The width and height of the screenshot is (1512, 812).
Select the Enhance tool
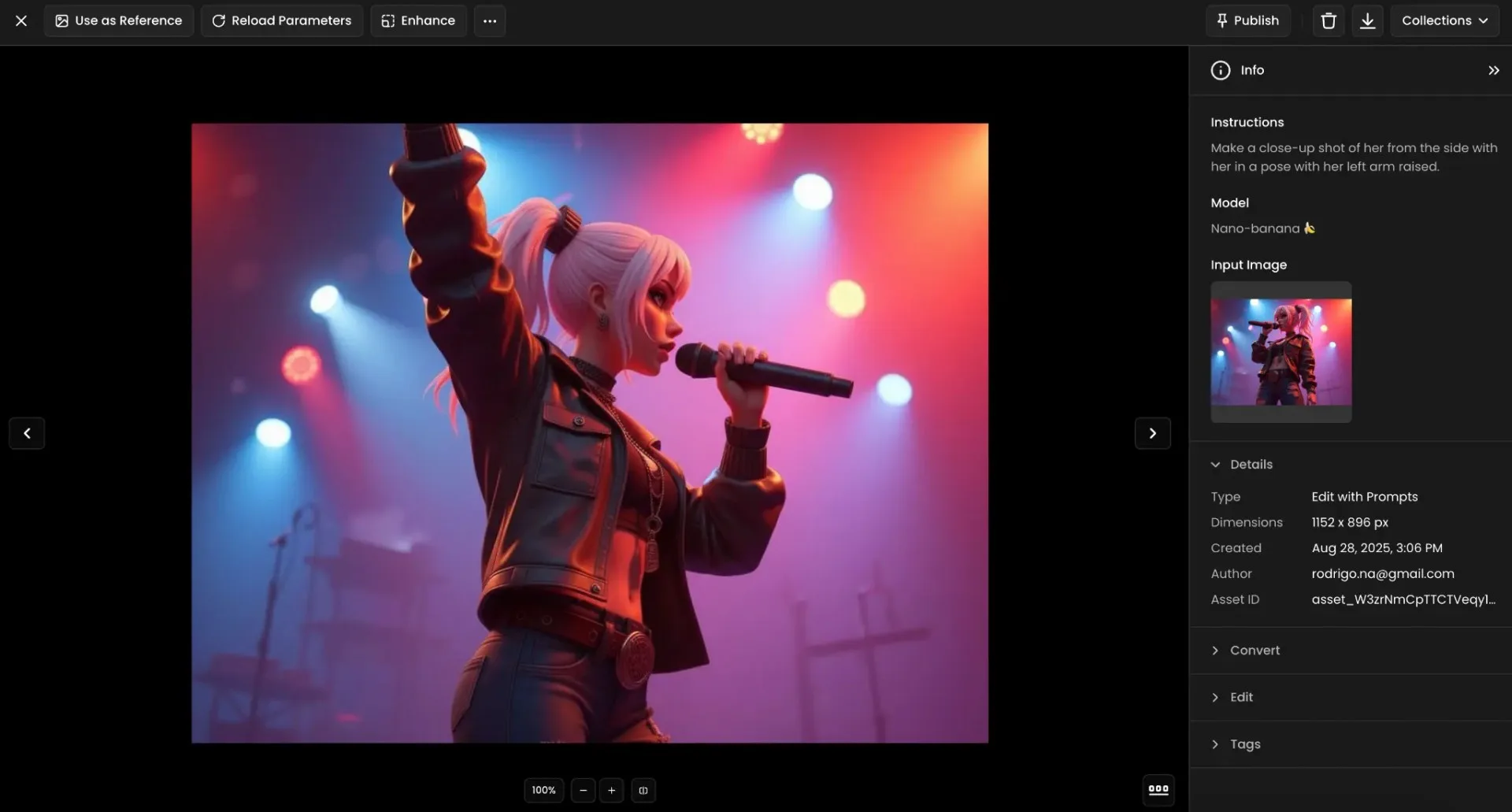pyautogui.click(x=418, y=20)
